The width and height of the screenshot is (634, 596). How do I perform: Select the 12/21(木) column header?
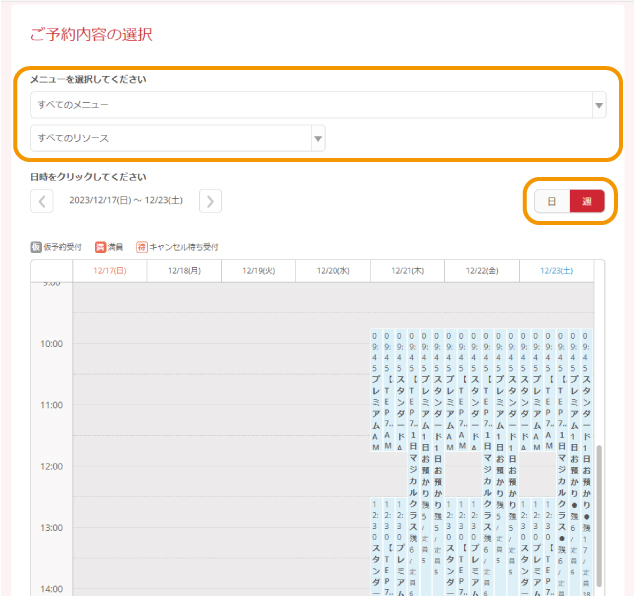pyautogui.click(x=408, y=271)
